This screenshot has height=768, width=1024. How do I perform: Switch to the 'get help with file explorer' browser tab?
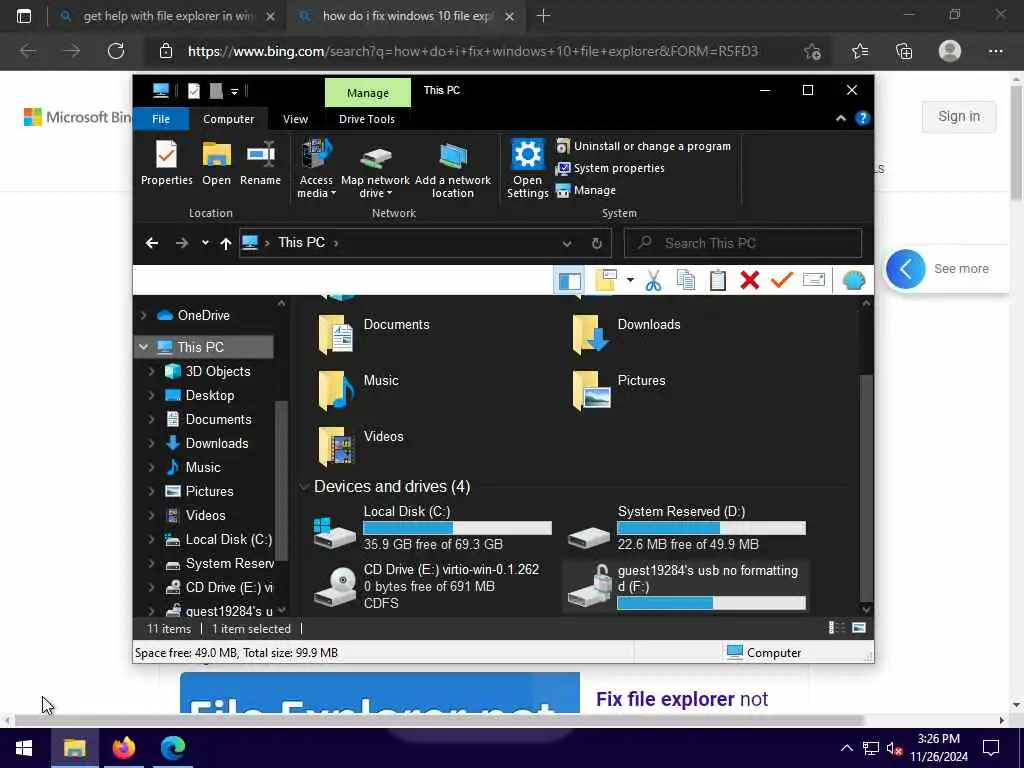click(167, 16)
